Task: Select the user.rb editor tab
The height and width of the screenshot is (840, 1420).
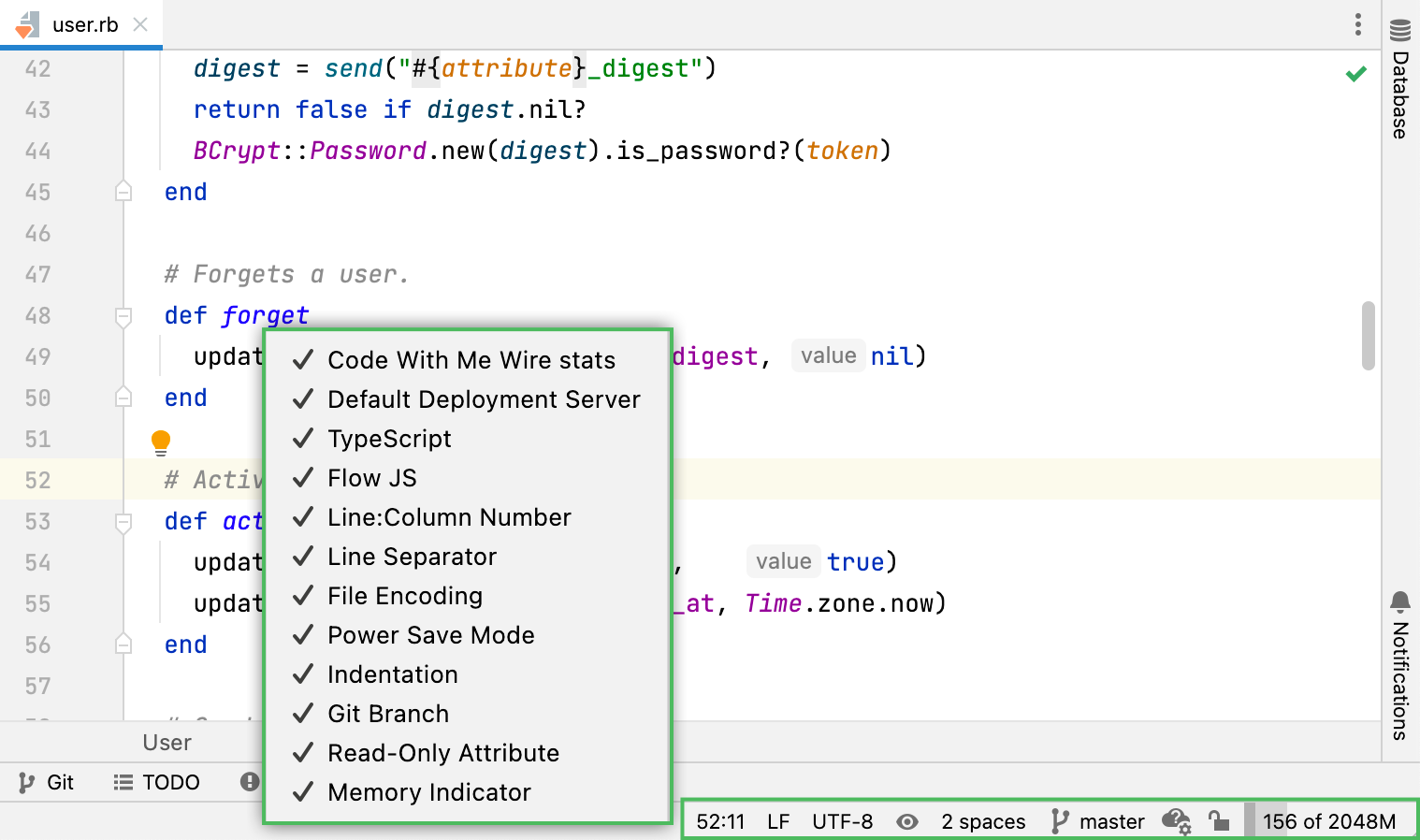Action: pyautogui.click(x=84, y=24)
